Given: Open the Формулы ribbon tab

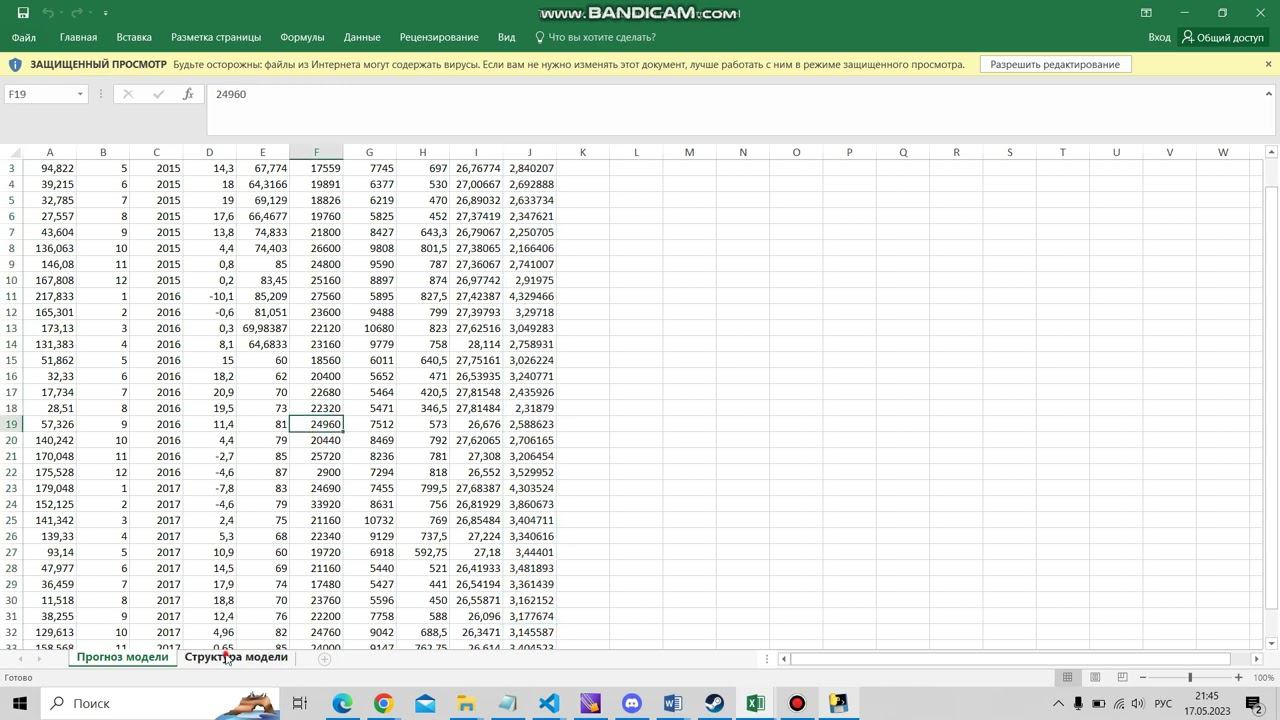Looking at the screenshot, I should coord(302,37).
